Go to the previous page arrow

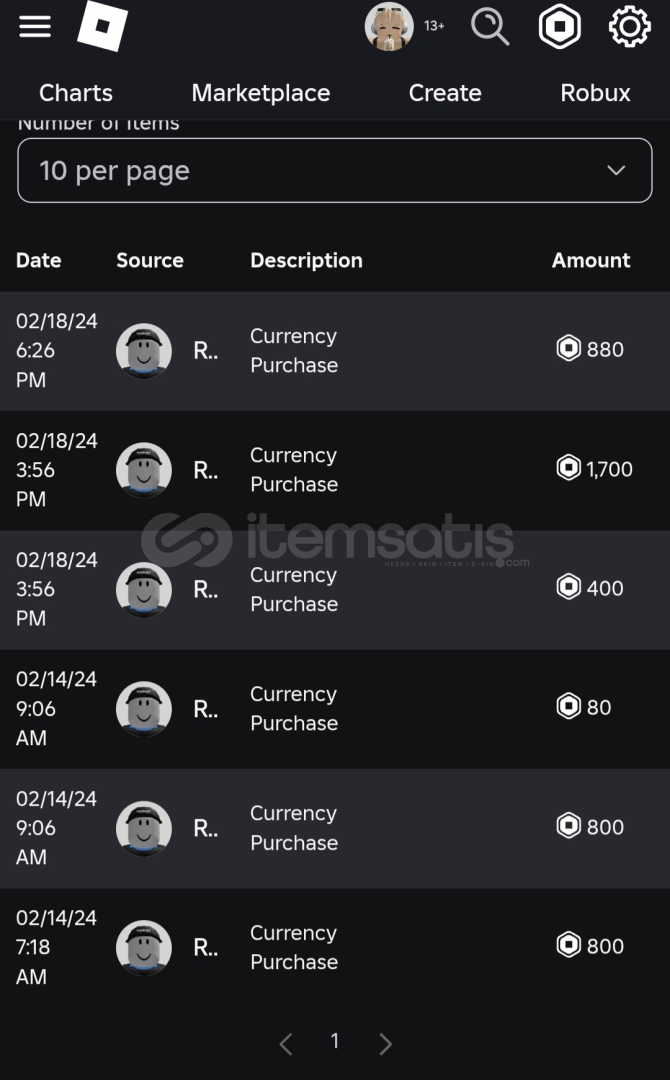pos(286,1044)
